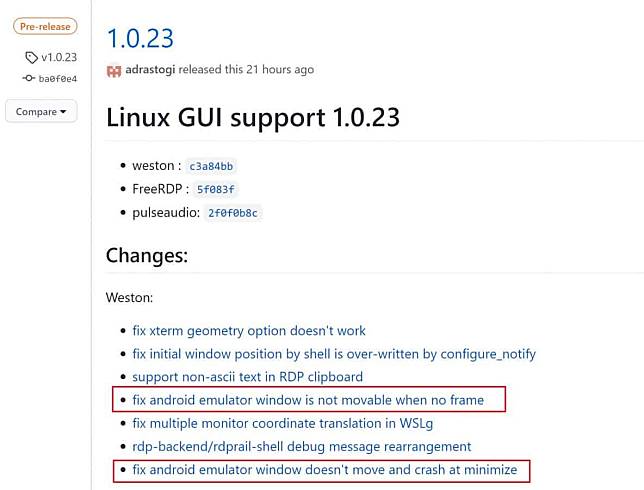Click the commit icon beside ba0f0e4
This screenshot has width=644, height=490.
28,78
